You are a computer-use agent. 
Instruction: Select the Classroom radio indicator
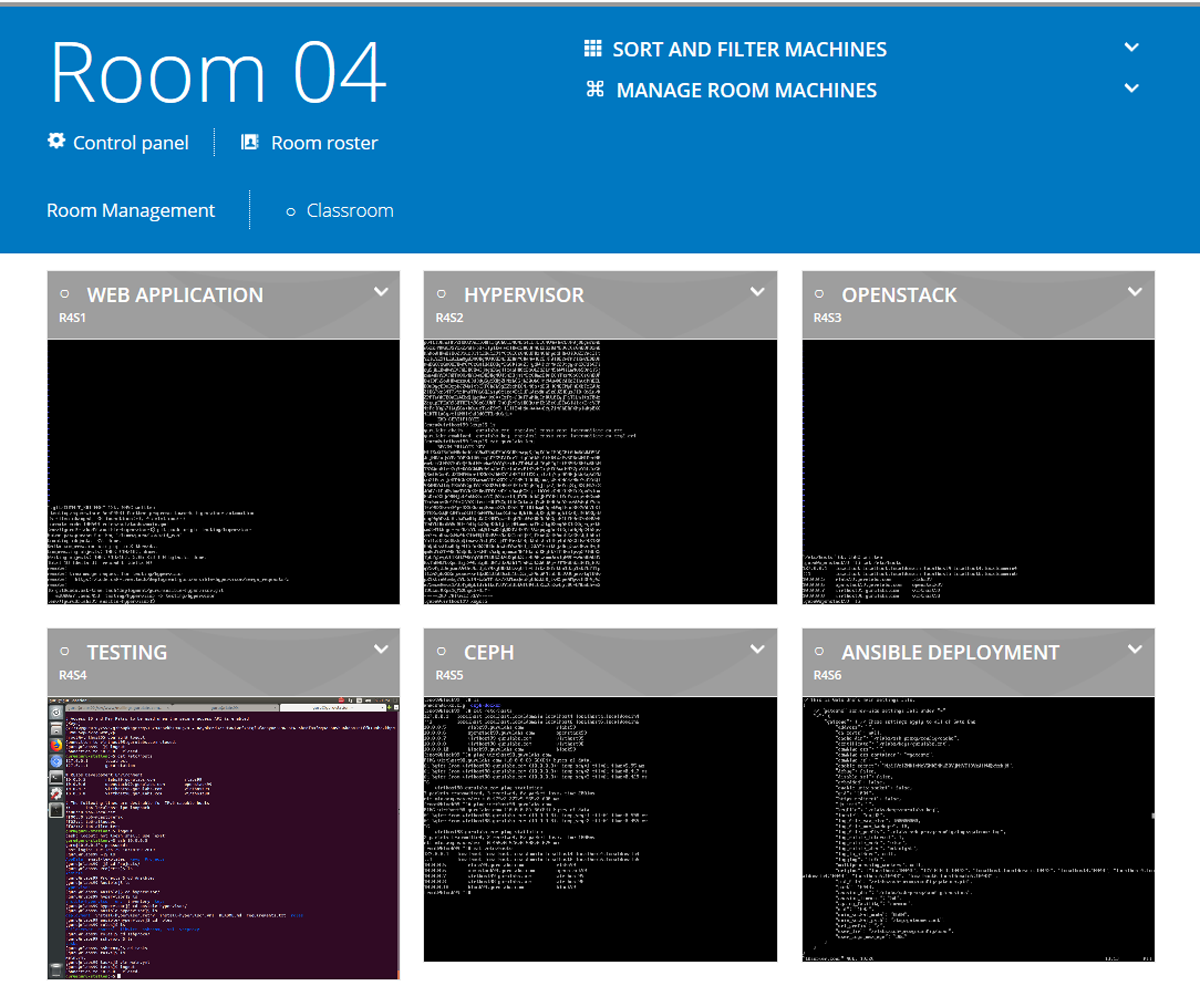click(x=290, y=210)
